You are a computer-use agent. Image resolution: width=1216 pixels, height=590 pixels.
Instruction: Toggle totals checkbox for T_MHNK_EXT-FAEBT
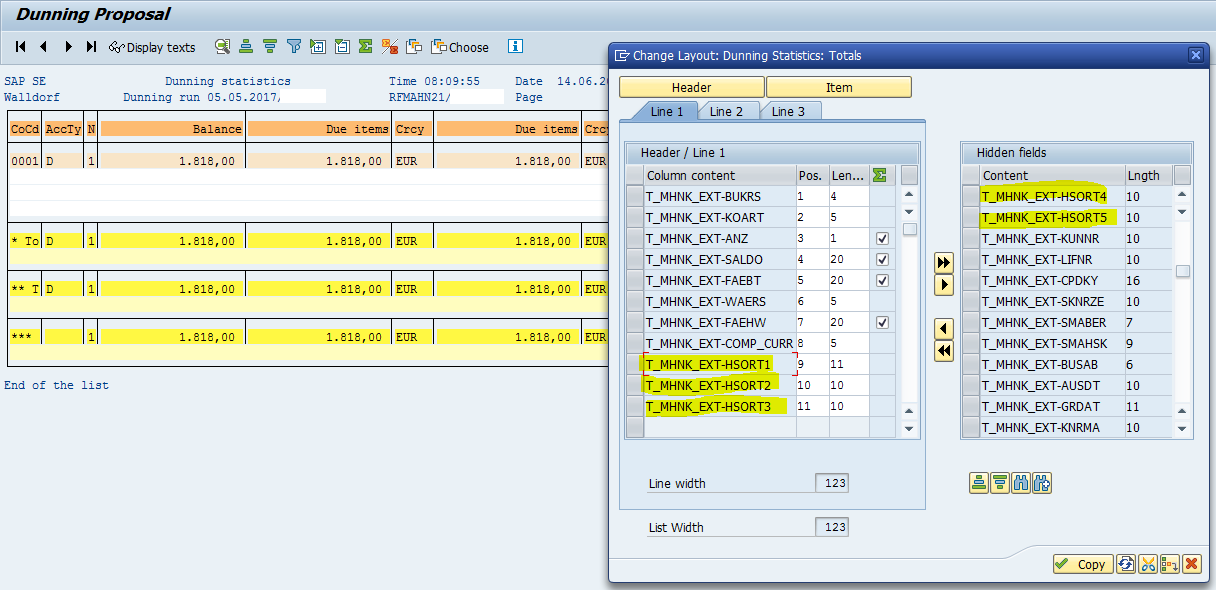click(x=881, y=281)
